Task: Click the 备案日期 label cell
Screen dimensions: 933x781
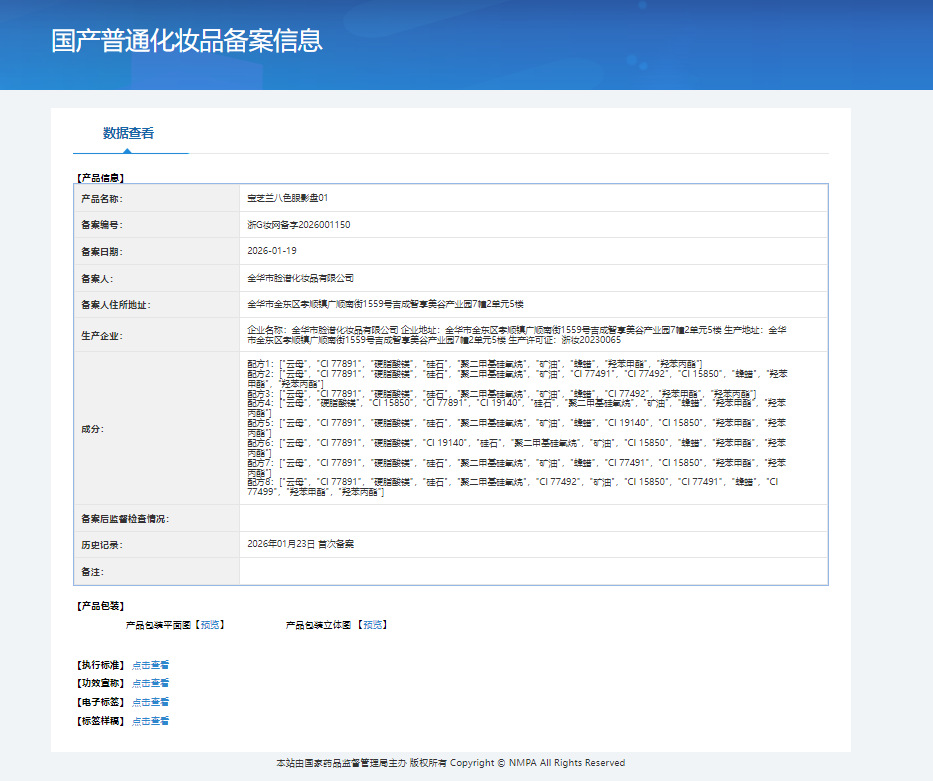Action: click(x=156, y=251)
